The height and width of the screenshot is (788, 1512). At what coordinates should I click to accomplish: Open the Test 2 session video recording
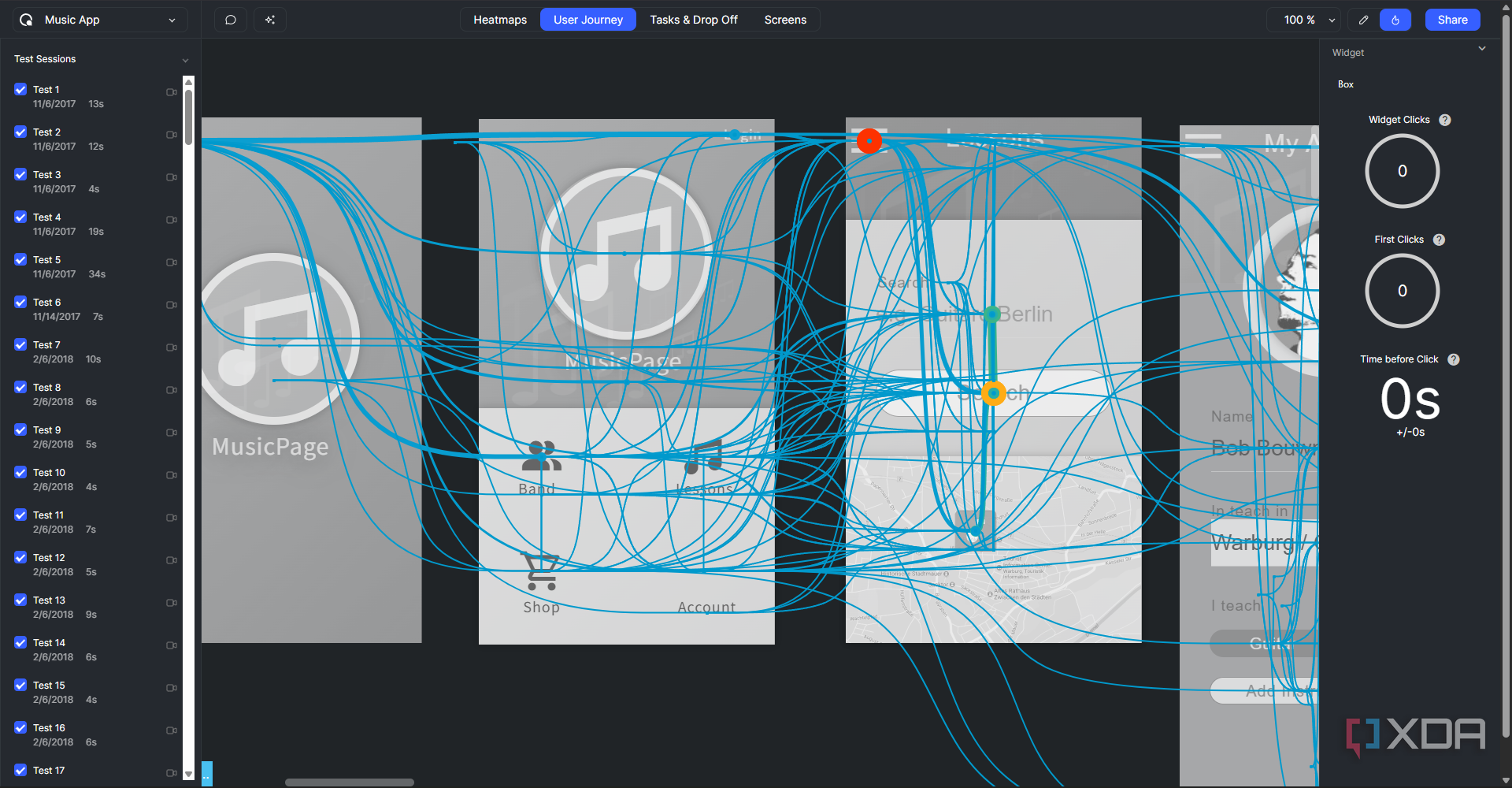[172, 135]
